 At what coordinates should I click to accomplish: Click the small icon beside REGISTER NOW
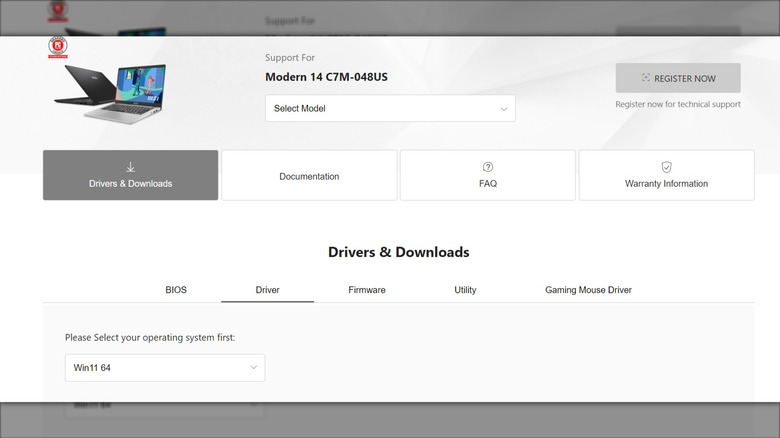[x=646, y=78]
